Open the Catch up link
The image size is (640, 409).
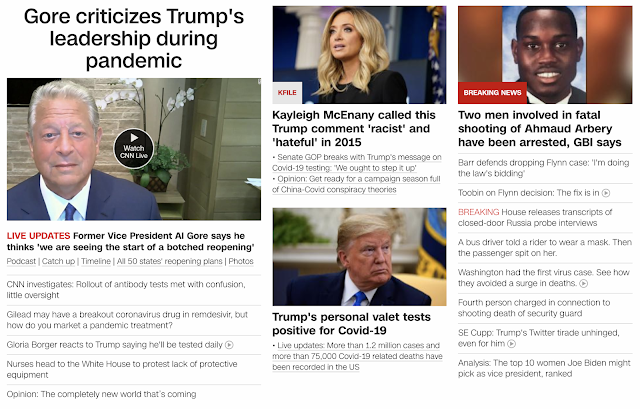58,261
